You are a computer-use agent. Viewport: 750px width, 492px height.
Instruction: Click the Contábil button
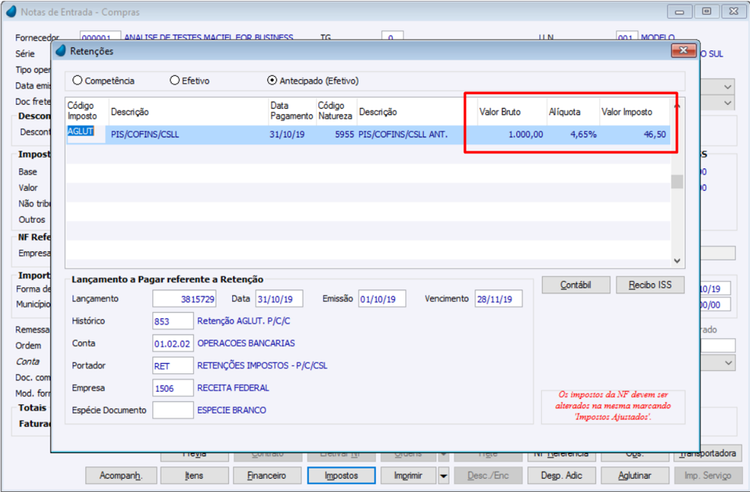576,285
